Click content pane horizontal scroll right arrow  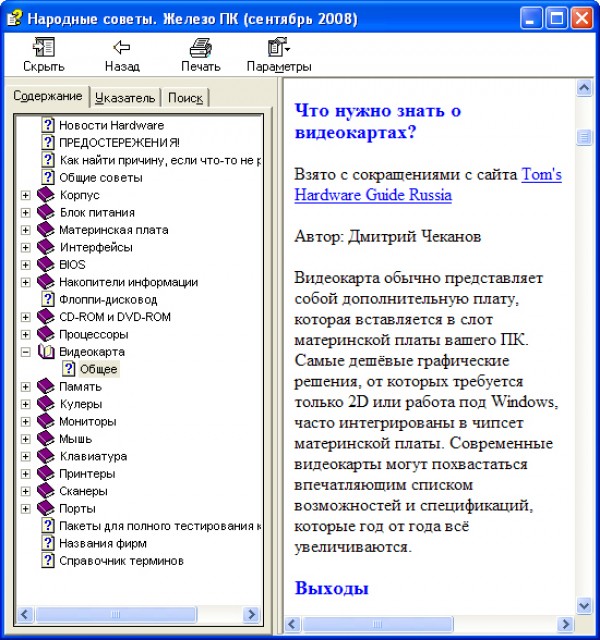point(566,624)
